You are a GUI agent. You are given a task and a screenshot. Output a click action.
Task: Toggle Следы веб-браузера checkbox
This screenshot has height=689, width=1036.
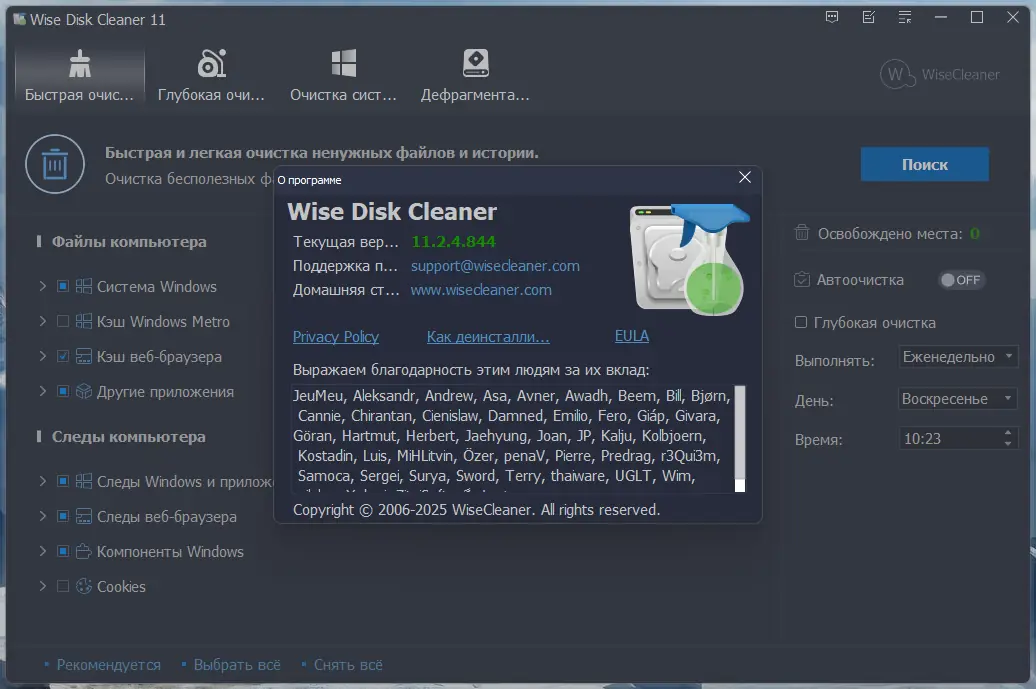tap(63, 516)
